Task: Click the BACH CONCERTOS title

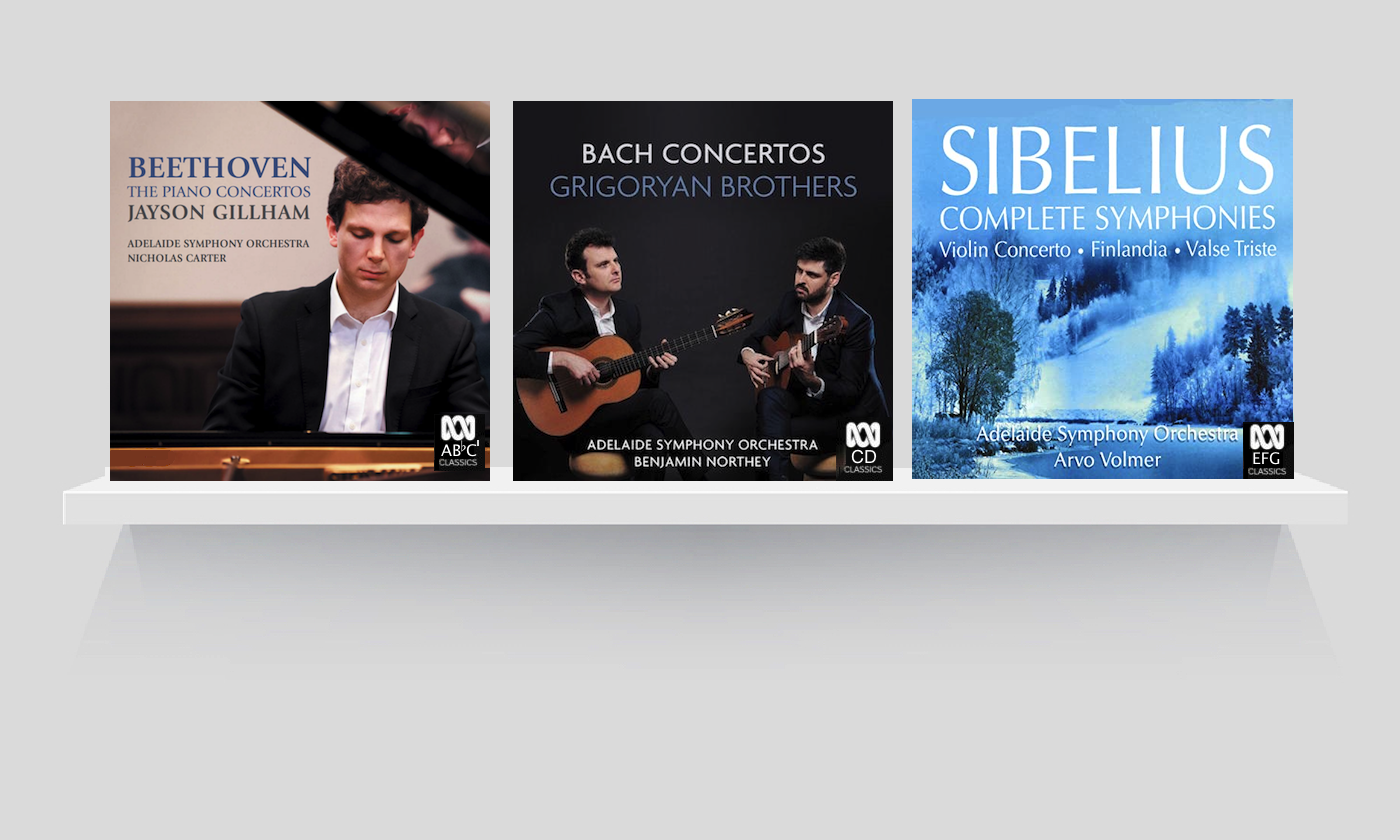Action: click(703, 154)
